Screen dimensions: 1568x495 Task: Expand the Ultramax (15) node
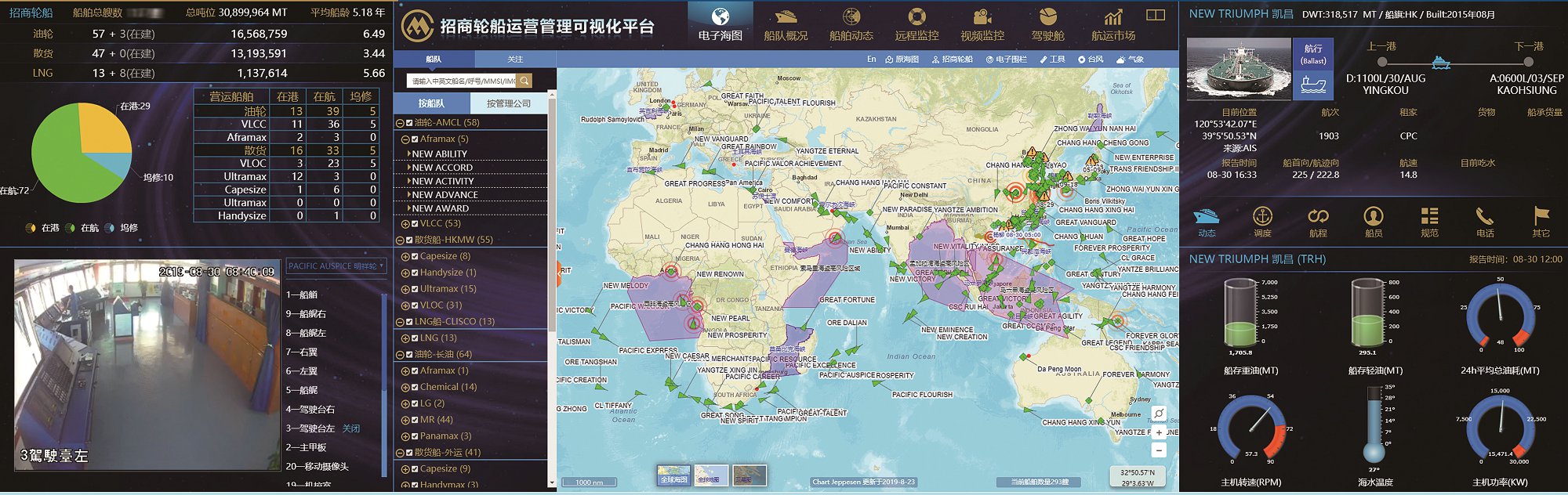point(405,290)
